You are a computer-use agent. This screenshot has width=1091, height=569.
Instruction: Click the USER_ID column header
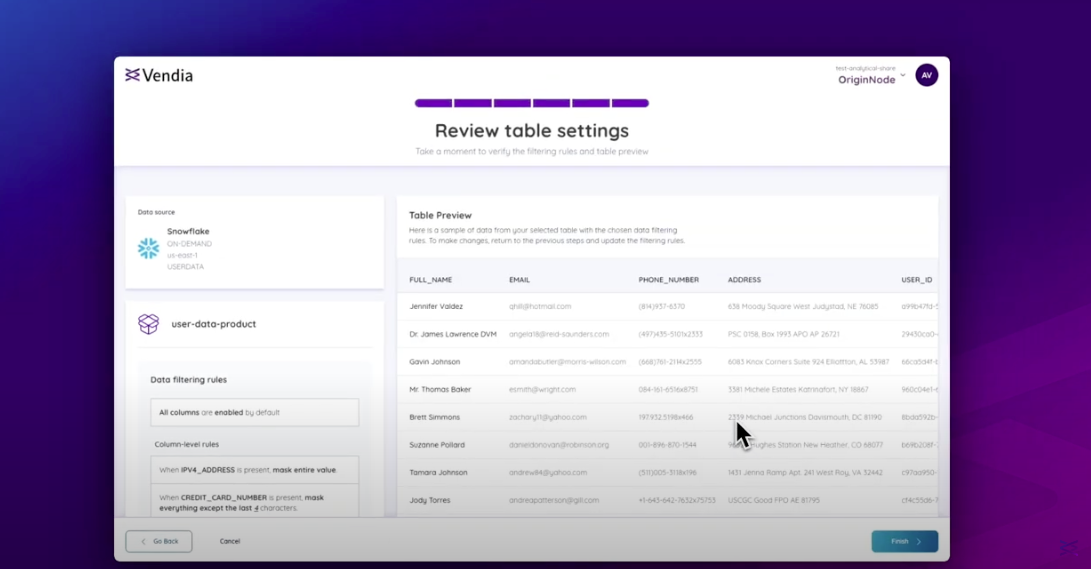click(x=916, y=280)
